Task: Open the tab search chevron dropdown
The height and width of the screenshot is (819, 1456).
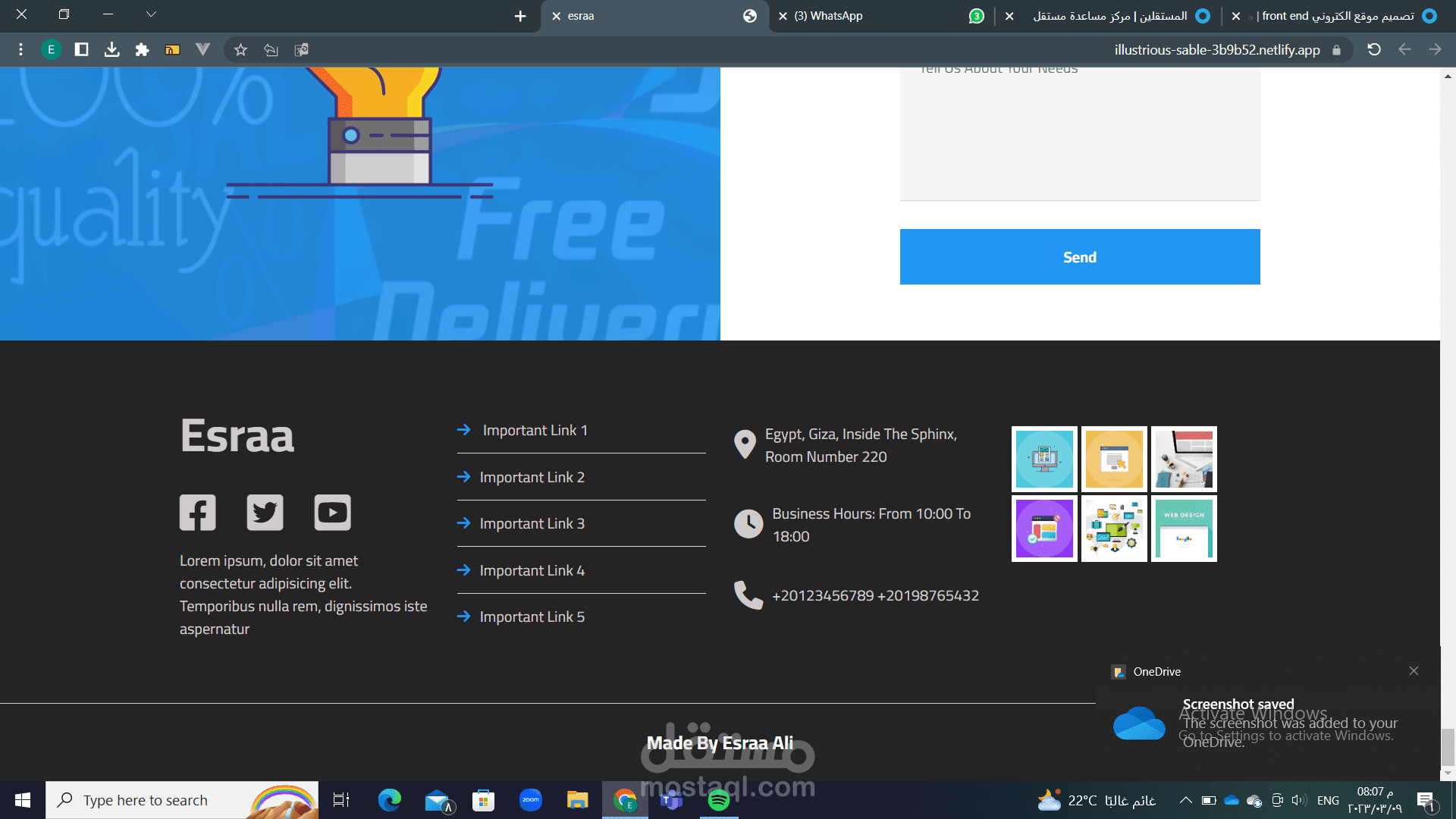Action: [151, 14]
